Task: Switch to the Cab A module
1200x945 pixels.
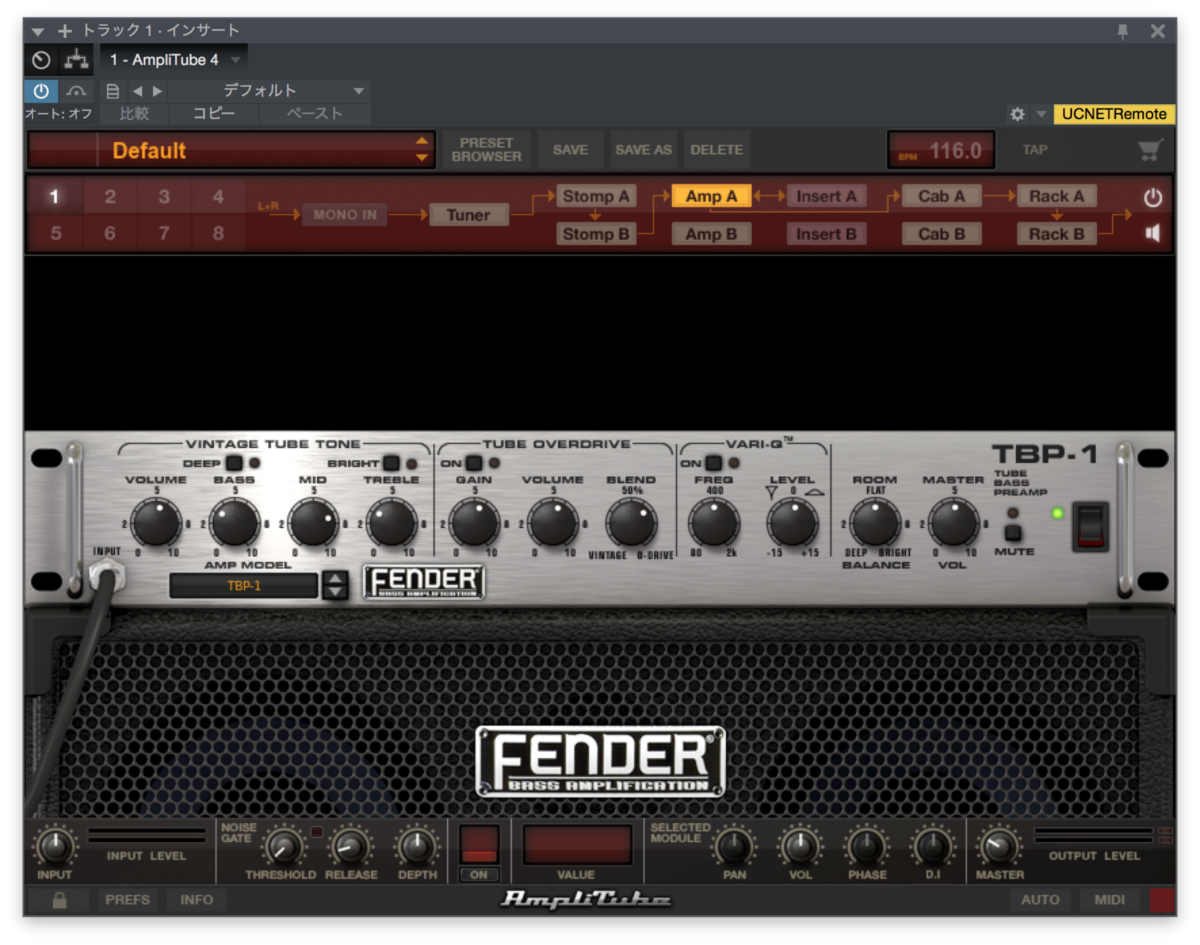Action: (941, 196)
